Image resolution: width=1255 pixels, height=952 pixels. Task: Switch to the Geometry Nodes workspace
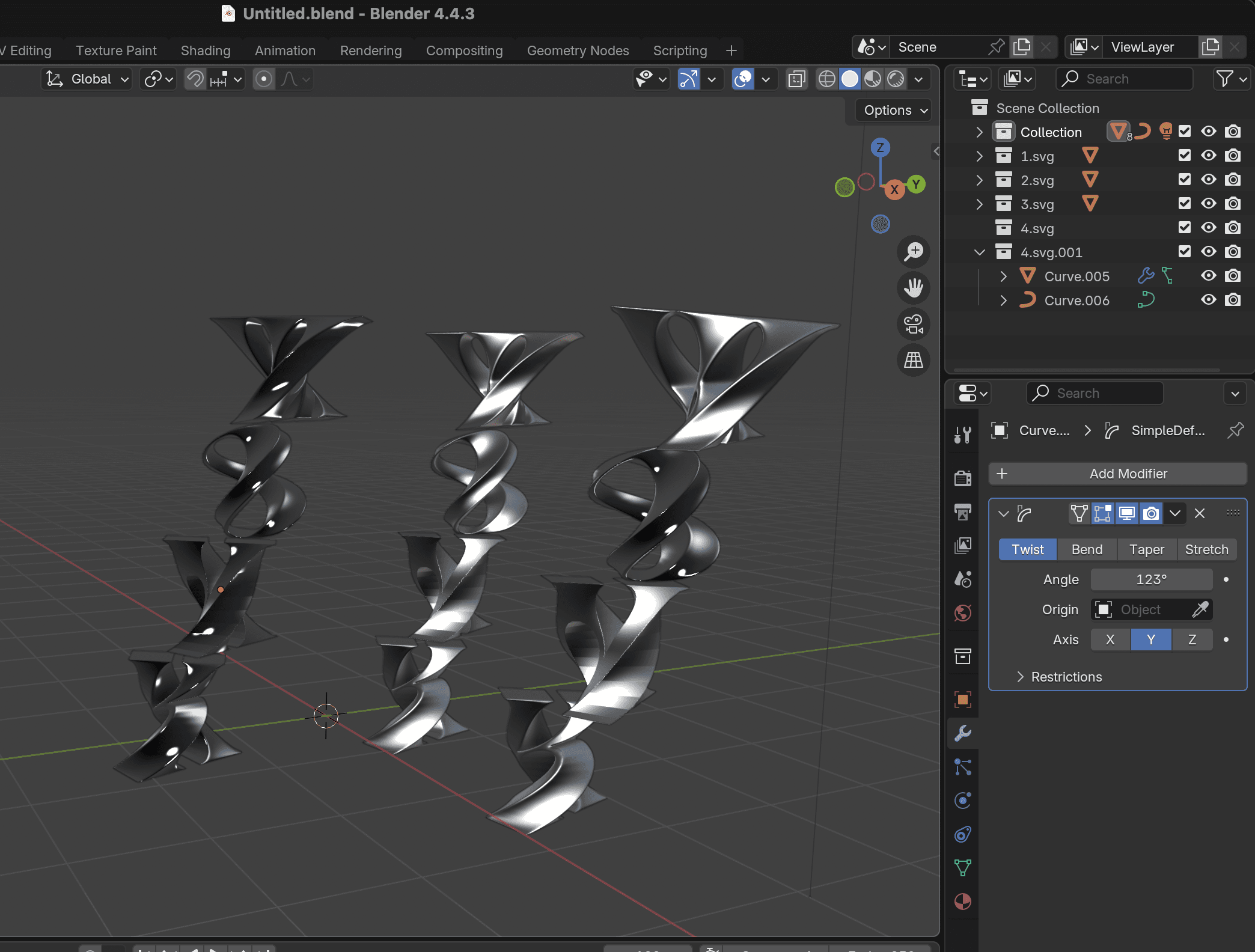coord(578,50)
